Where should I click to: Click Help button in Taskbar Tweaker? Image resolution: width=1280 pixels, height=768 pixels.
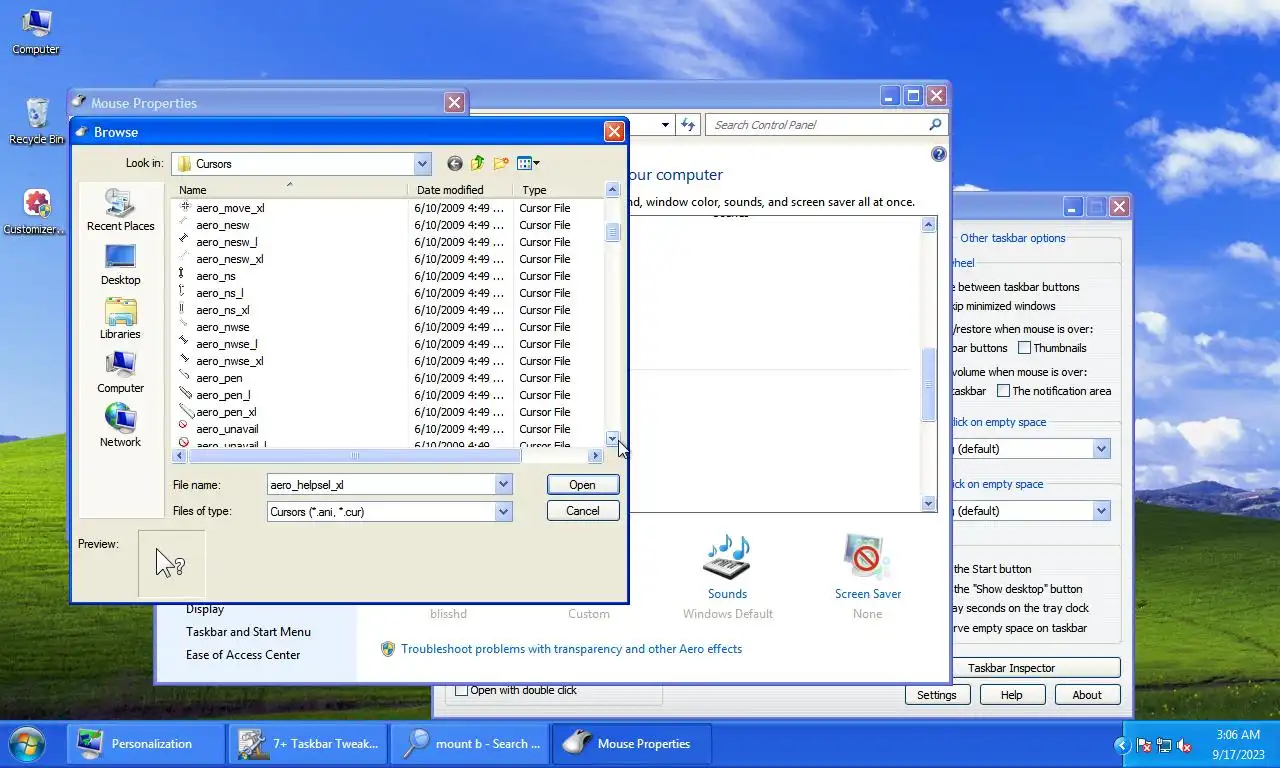tap(1012, 695)
